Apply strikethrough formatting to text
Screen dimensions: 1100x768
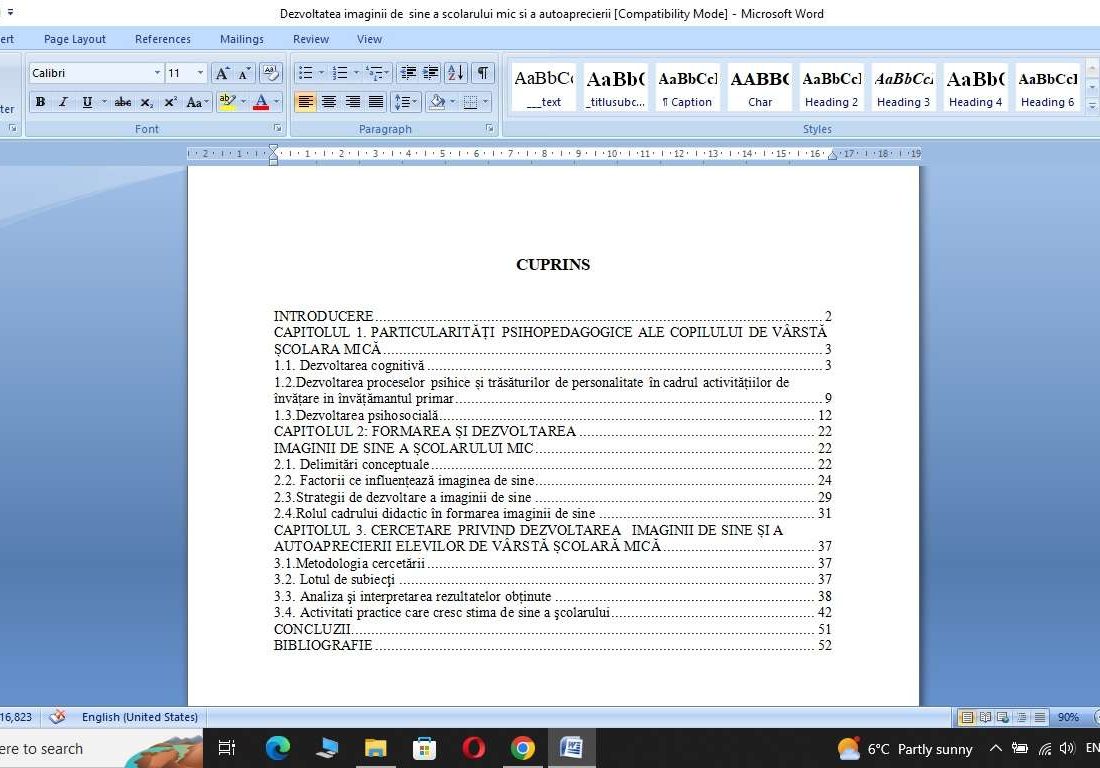pyautogui.click(x=123, y=102)
